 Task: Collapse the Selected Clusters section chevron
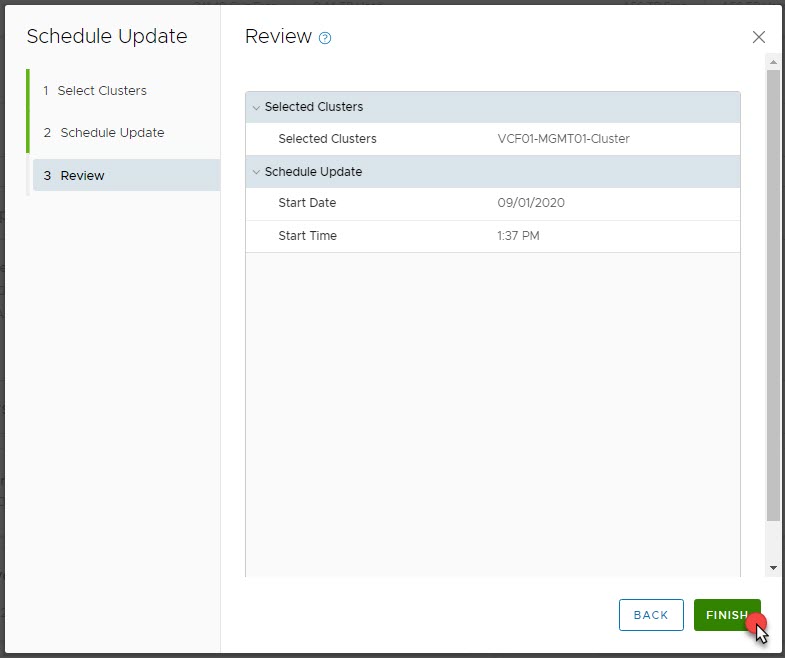[256, 107]
